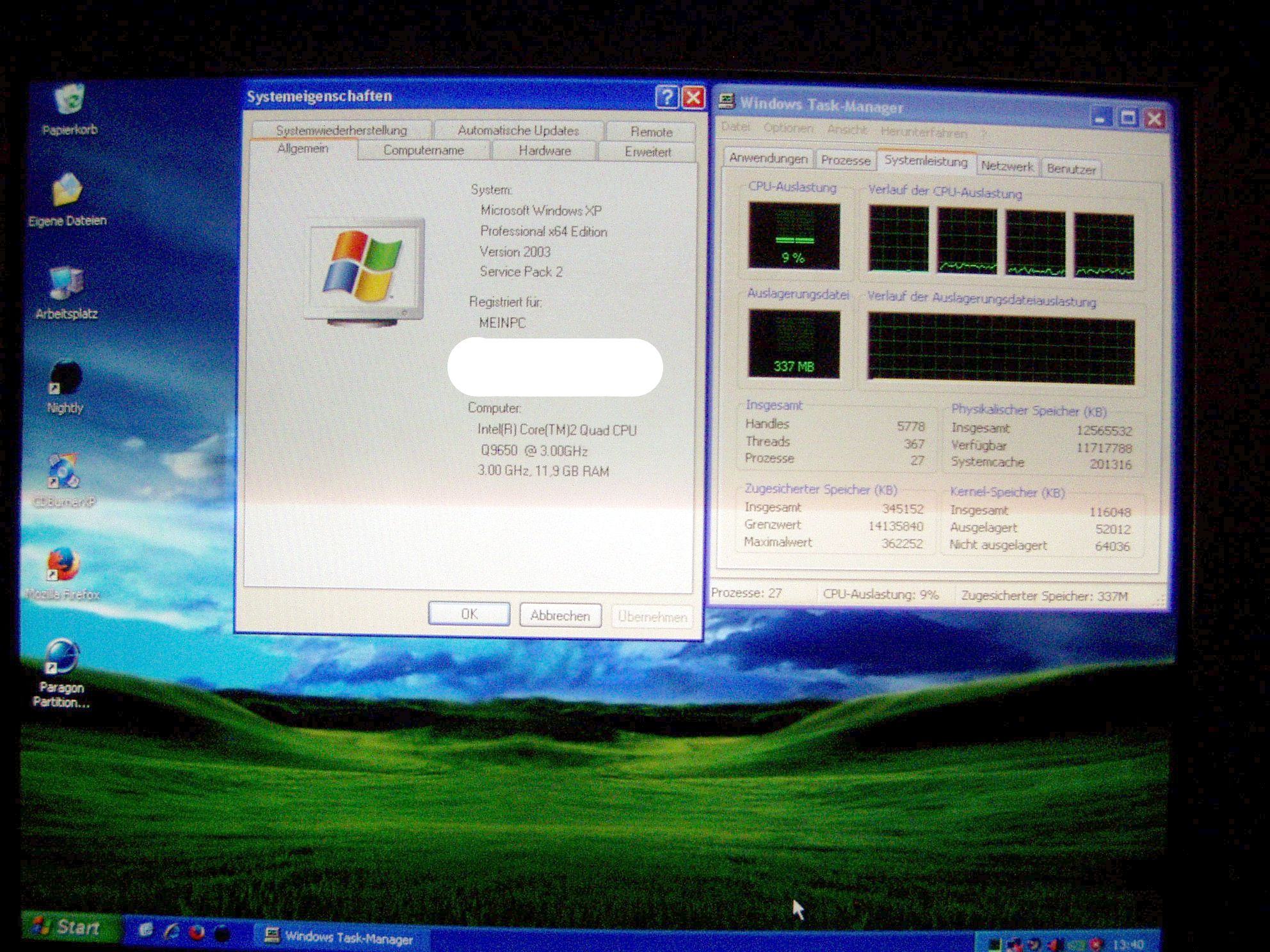Viewport: 1270px width, 952px height.
Task: Switch to Anwendungen tab in Task-Manager
Action: (768, 158)
